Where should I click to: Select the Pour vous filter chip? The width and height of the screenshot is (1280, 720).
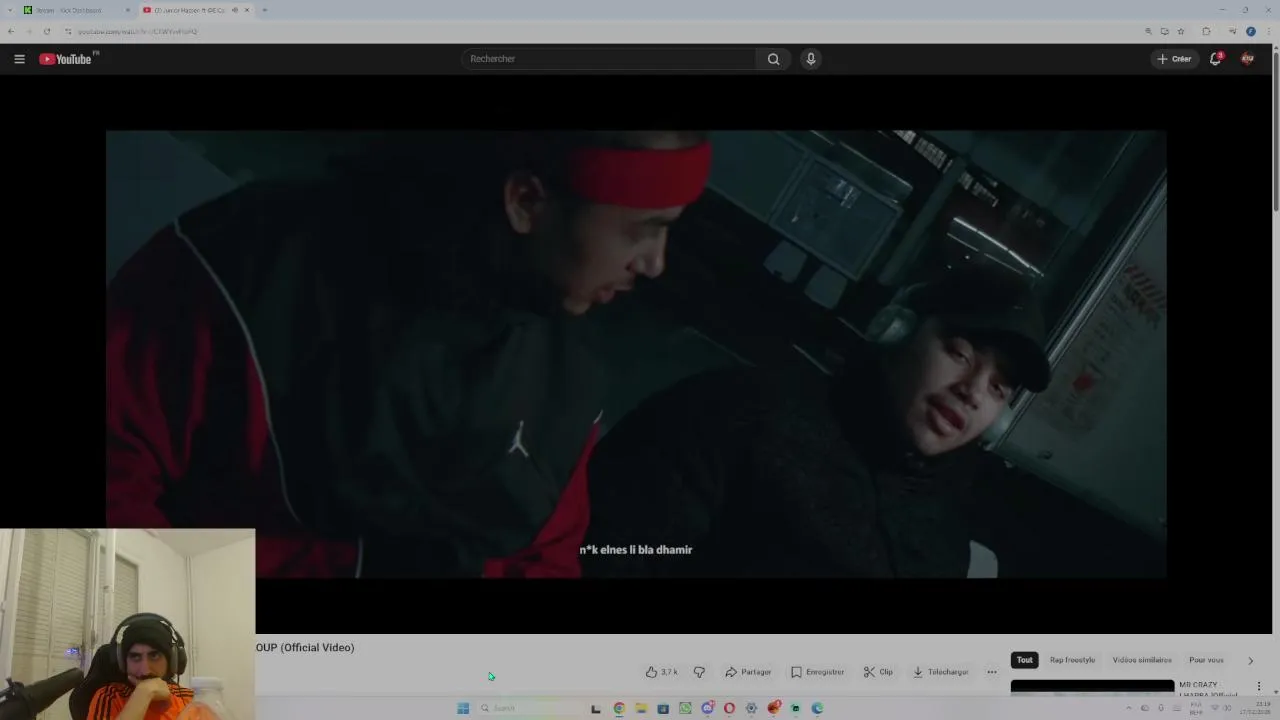pyautogui.click(x=1206, y=660)
